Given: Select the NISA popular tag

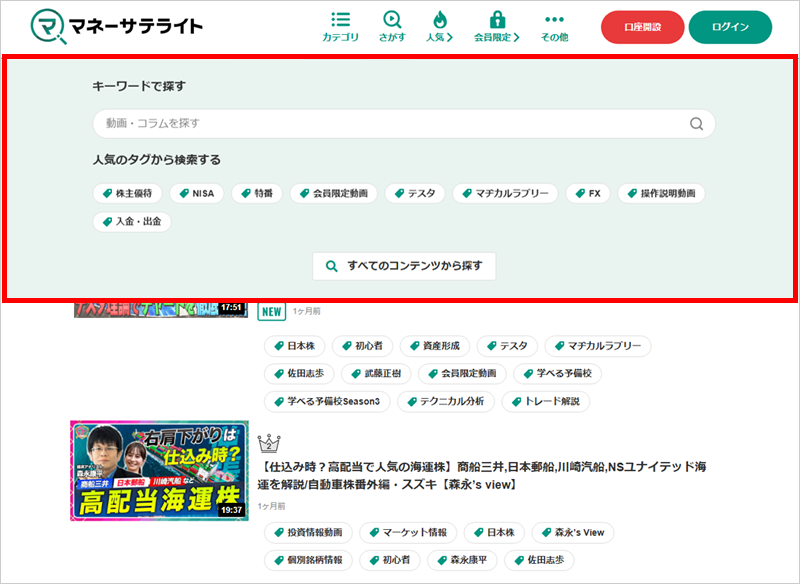Looking at the screenshot, I should 197,194.
